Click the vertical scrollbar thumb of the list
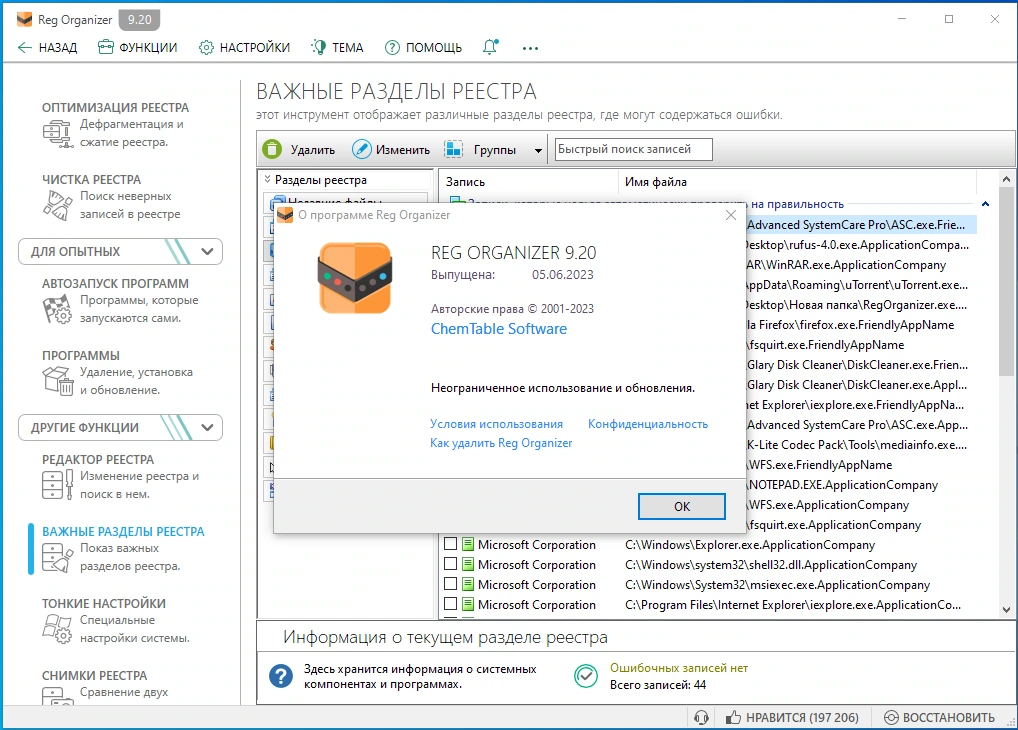 point(1006,283)
